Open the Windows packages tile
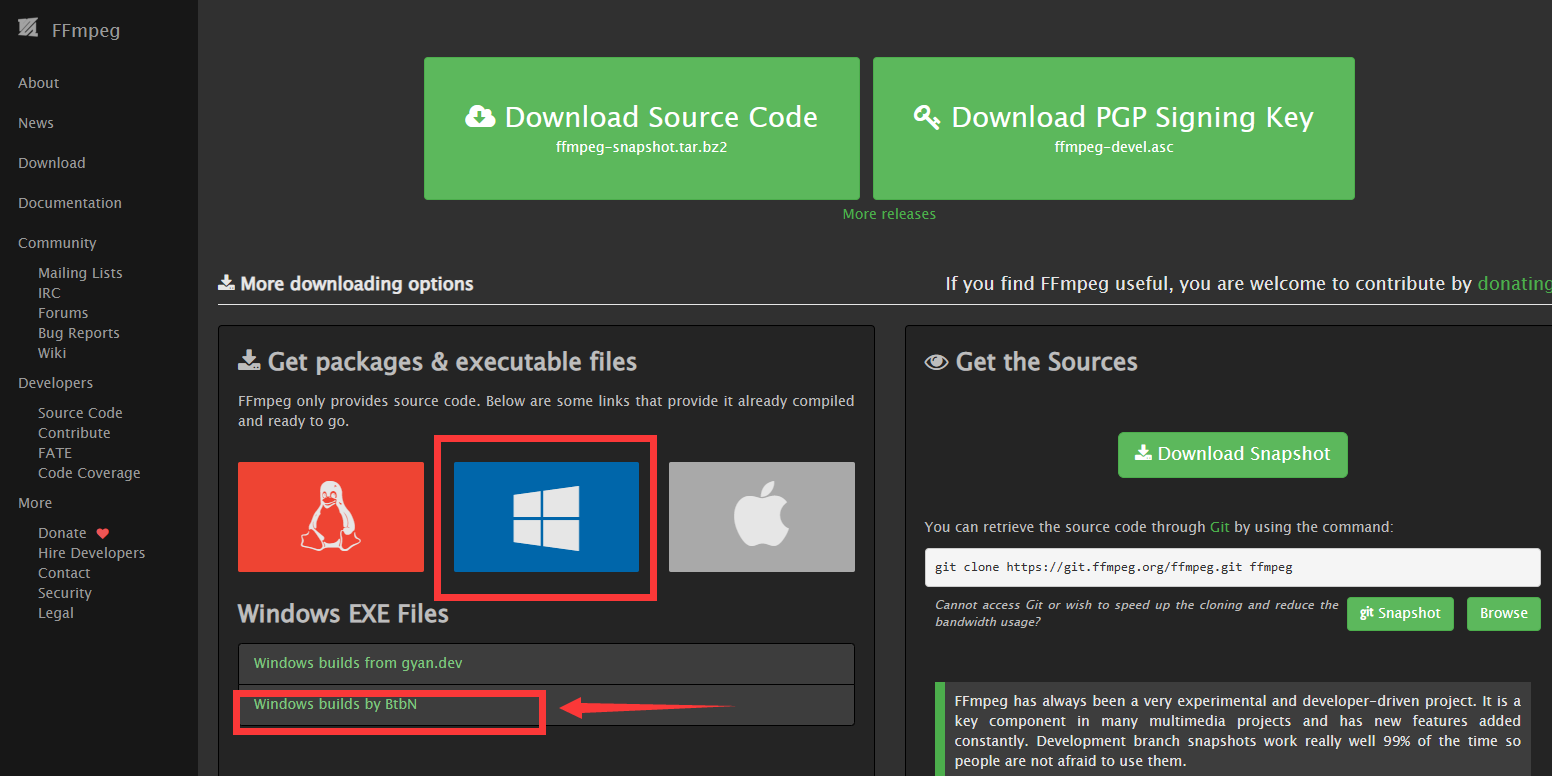This screenshot has width=1552, height=776. tap(546, 517)
